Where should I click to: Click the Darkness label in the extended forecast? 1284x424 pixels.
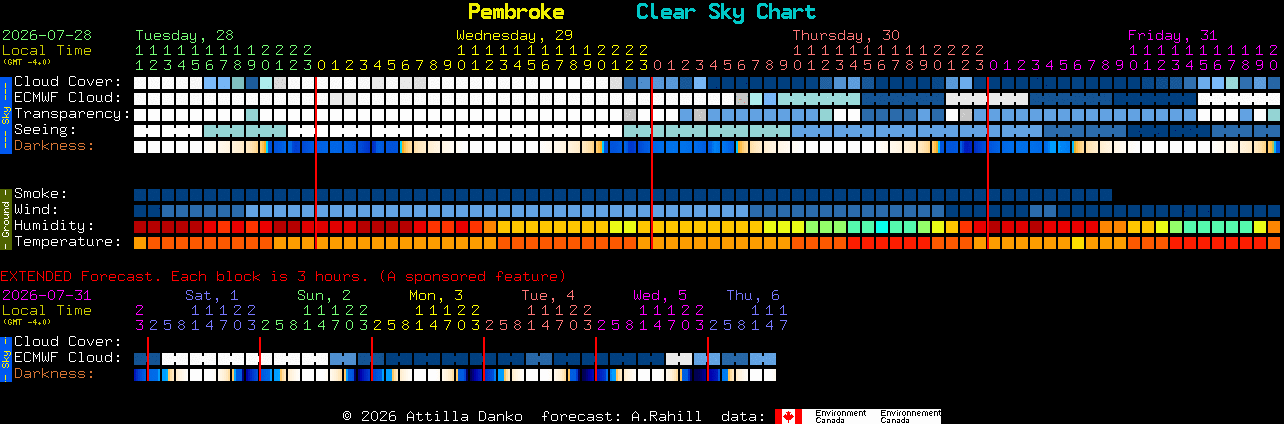click(54, 374)
